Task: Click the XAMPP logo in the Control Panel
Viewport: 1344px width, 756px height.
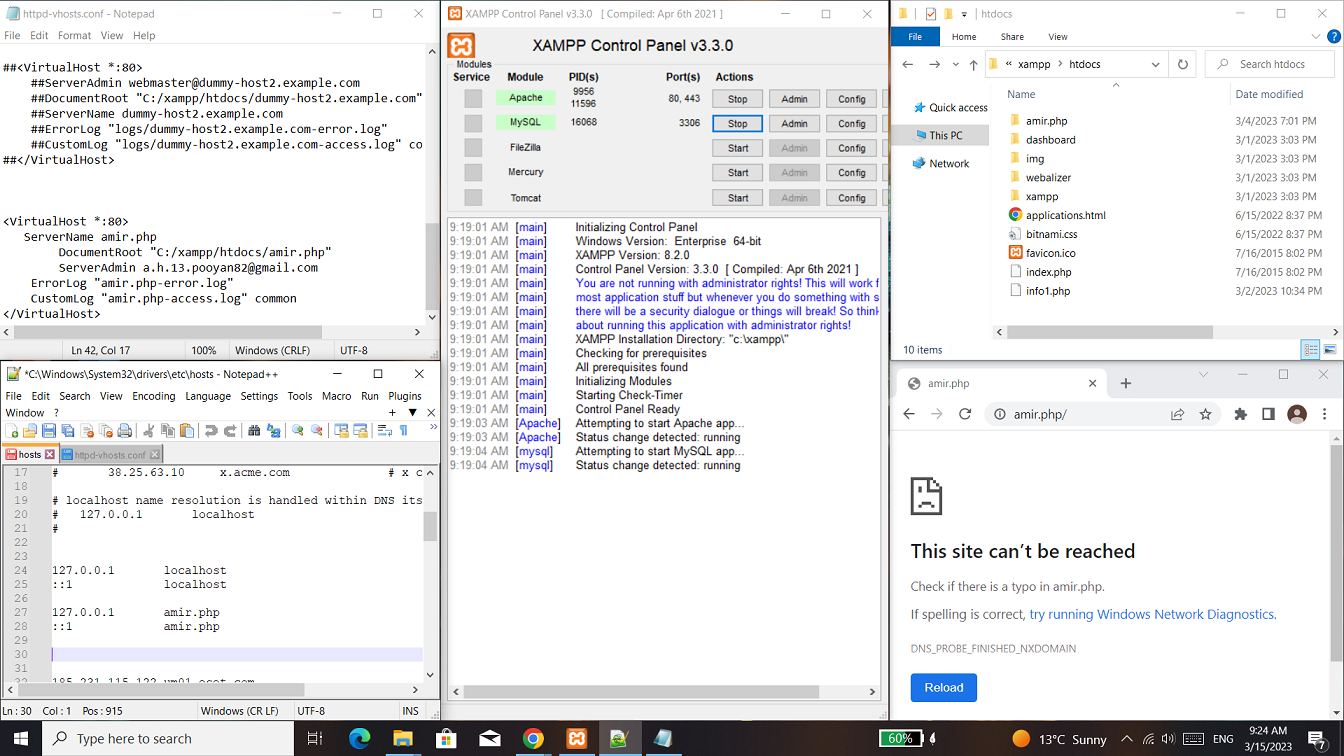Action: (462, 46)
